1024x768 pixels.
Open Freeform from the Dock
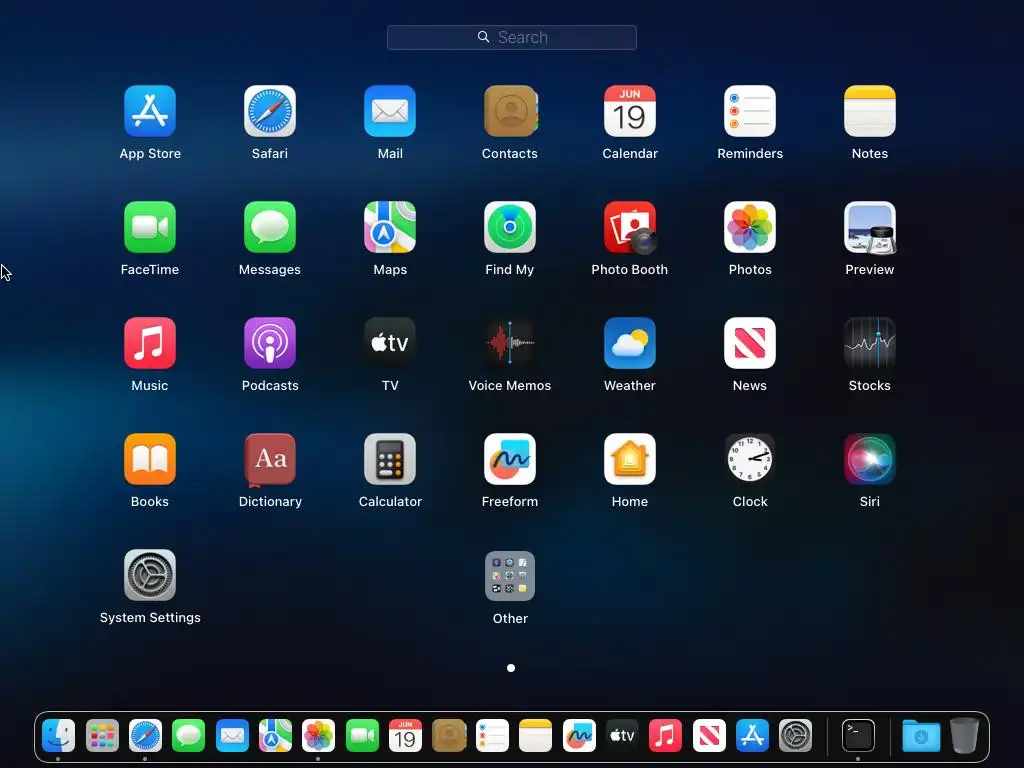click(579, 736)
